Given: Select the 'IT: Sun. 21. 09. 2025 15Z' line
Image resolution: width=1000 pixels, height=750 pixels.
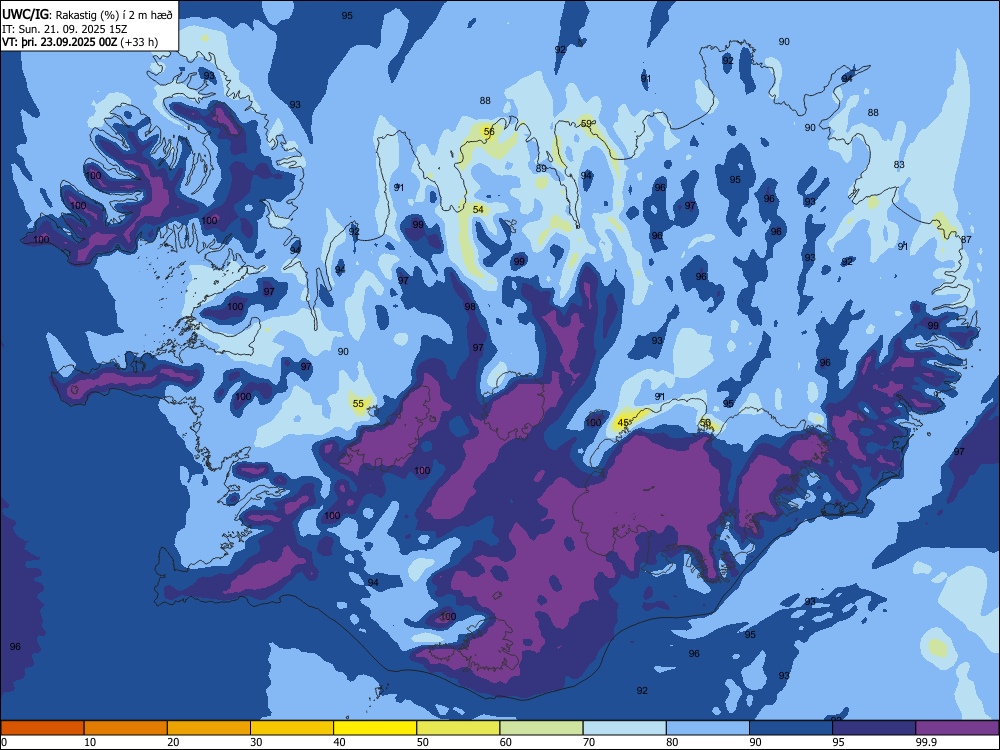Looking at the screenshot, I should [64, 29].
